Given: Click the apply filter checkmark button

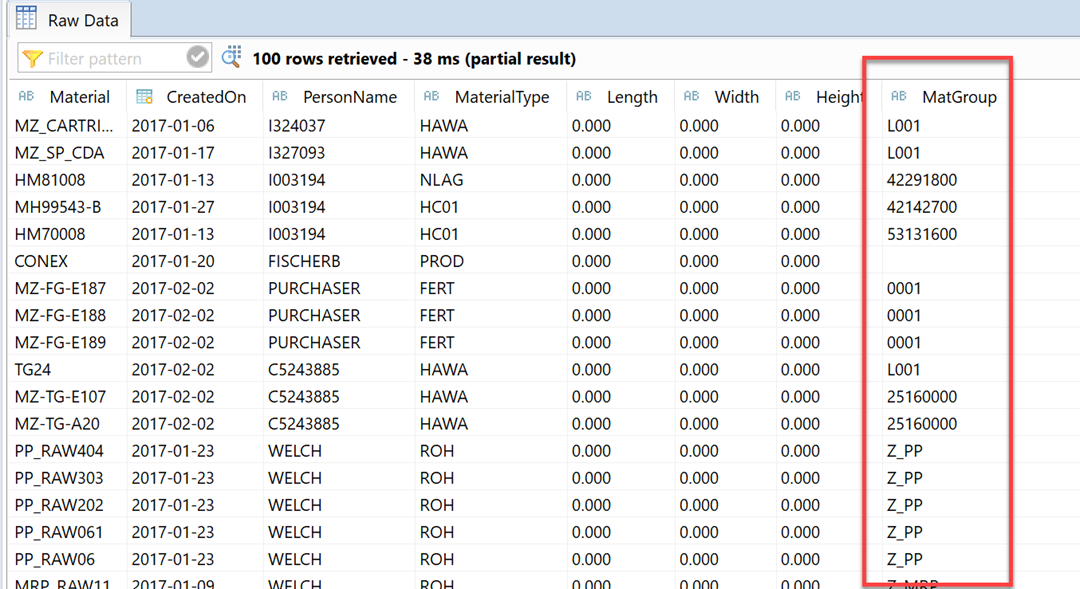Looking at the screenshot, I should [x=197, y=57].
